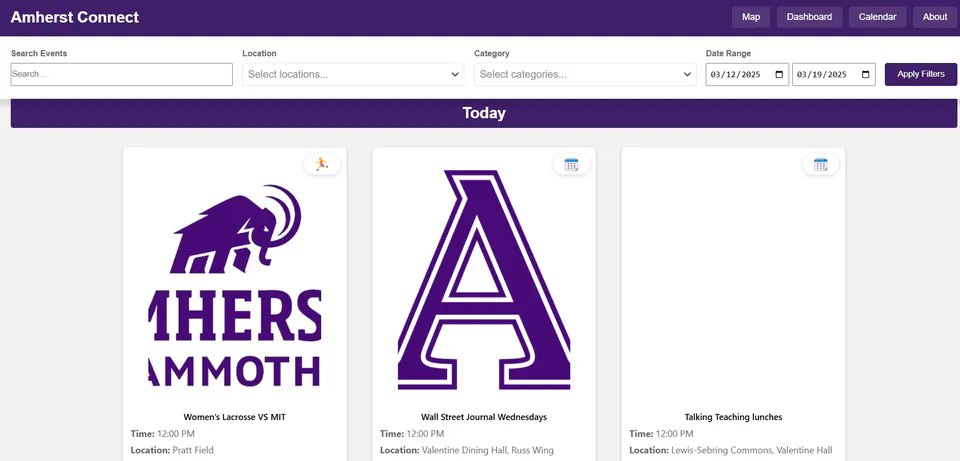
Task: Click the Search Events label
Action: [39, 53]
